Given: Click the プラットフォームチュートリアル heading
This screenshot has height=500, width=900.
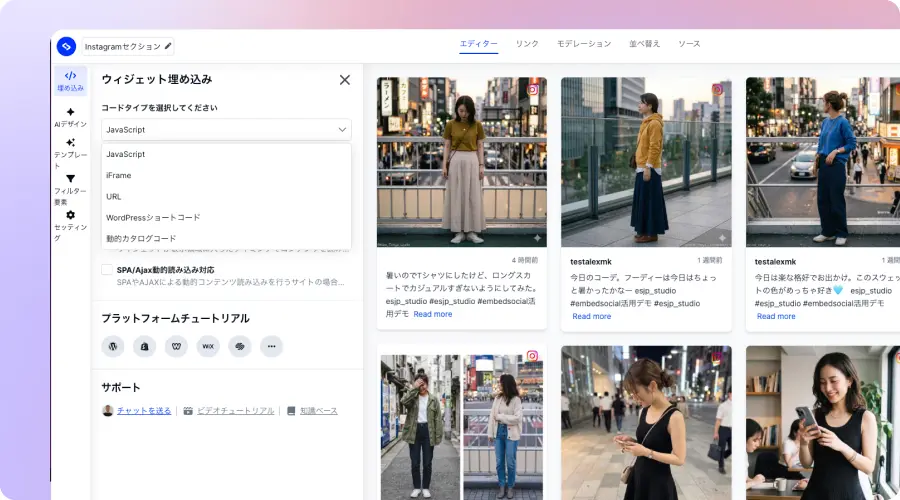Looking at the screenshot, I should coord(176,319).
